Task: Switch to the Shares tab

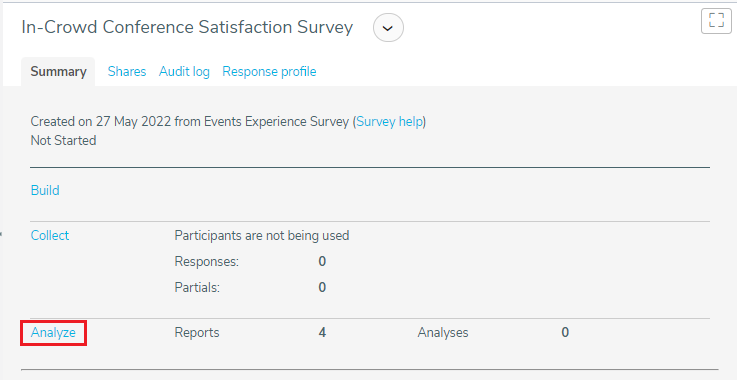Action: click(x=127, y=71)
